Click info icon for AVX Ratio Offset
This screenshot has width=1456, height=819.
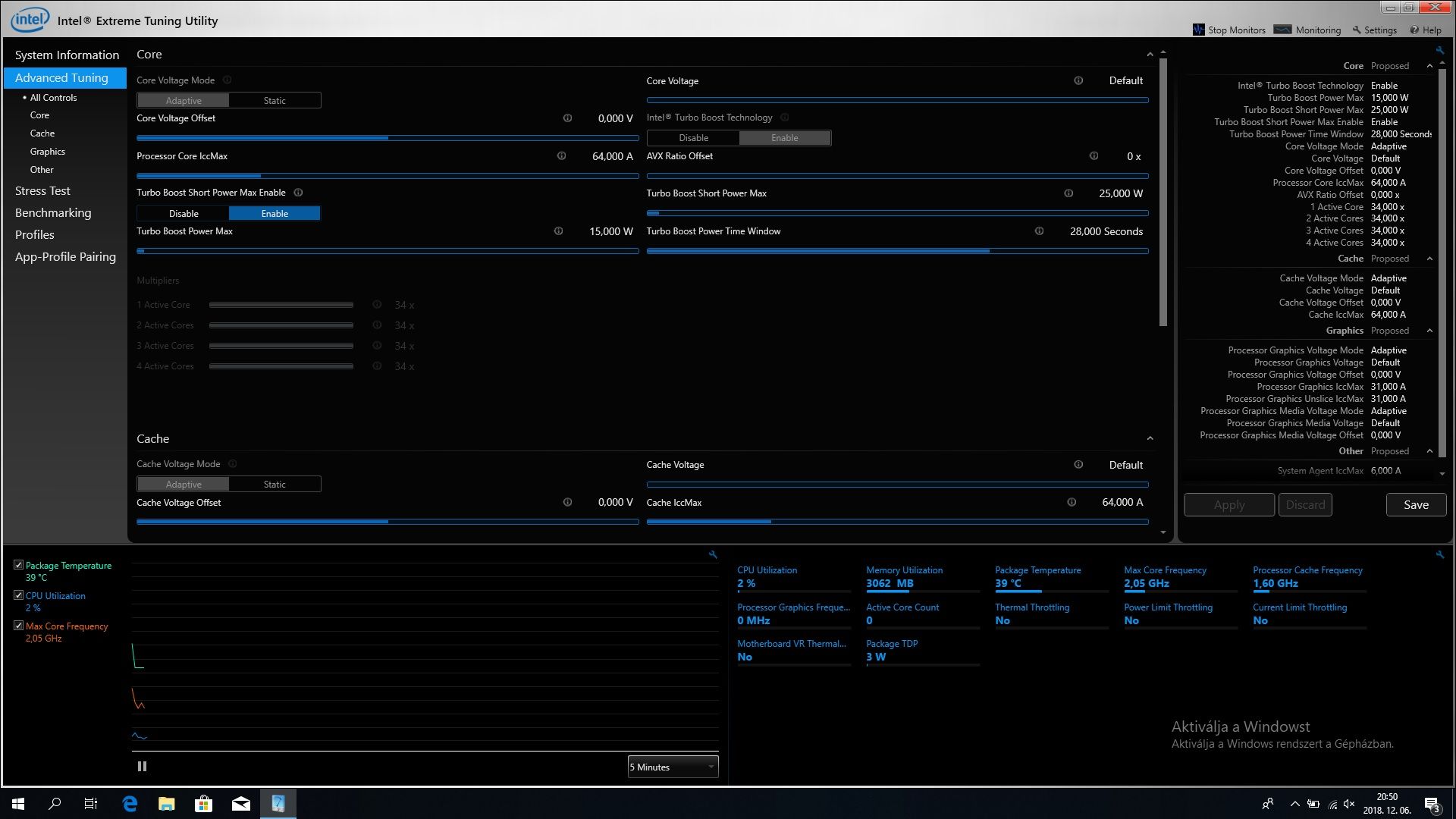(x=1094, y=156)
